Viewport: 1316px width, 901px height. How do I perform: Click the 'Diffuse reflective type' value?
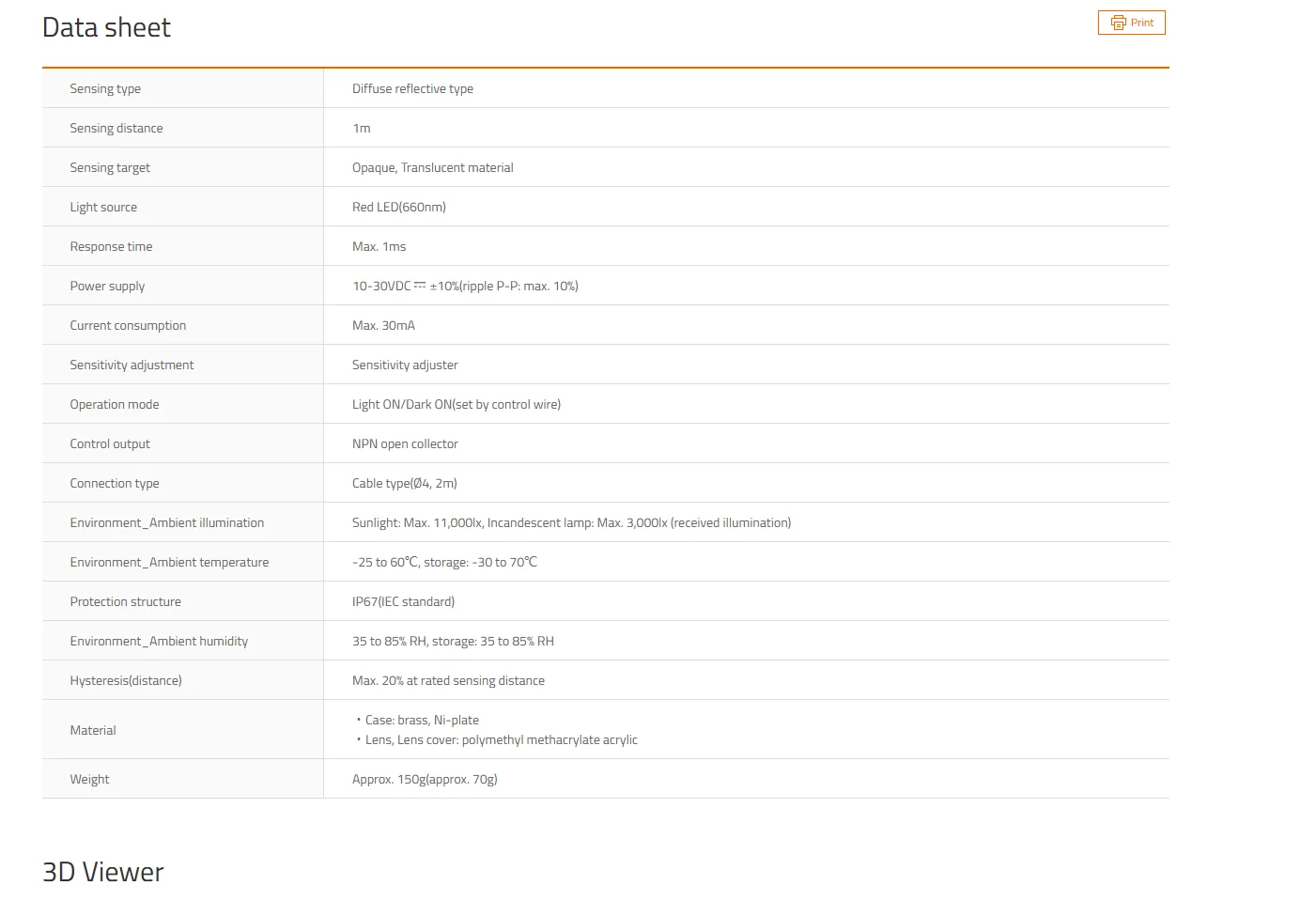pyautogui.click(x=412, y=89)
